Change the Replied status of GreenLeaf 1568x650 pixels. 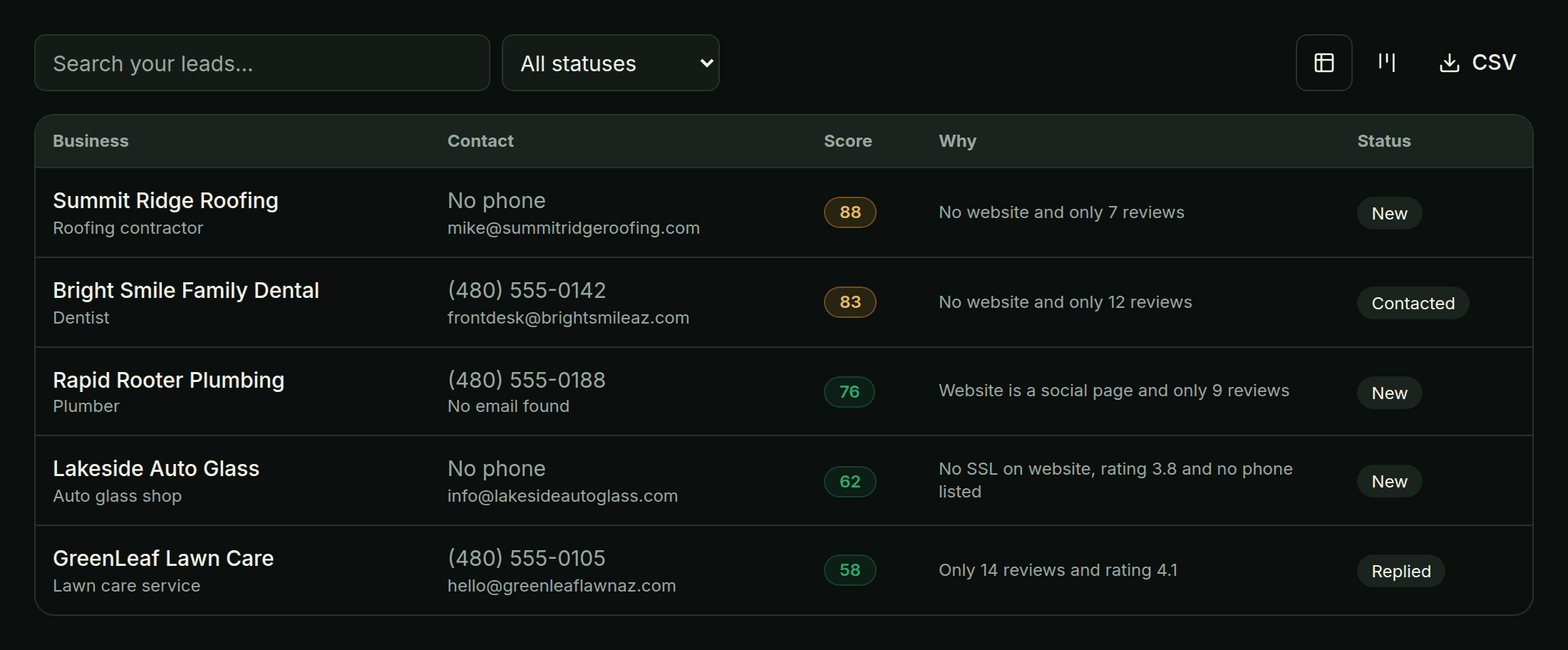tap(1401, 571)
